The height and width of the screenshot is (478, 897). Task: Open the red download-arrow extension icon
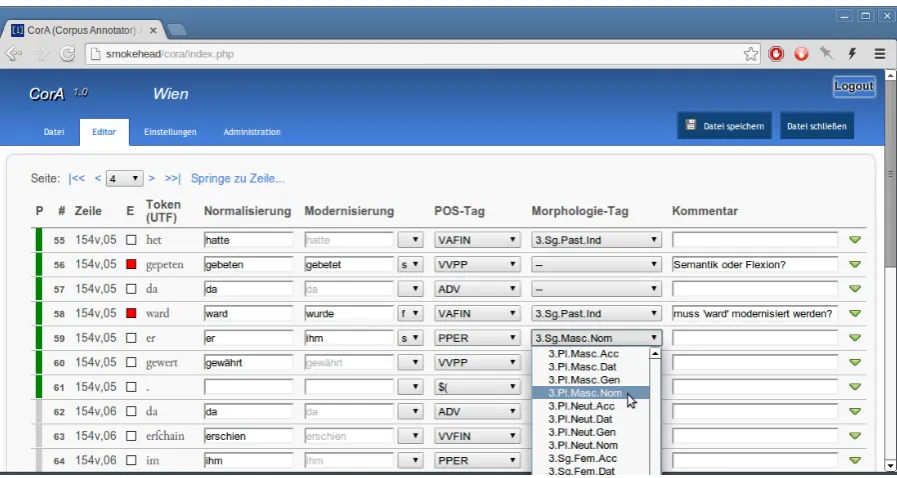pyautogui.click(x=801, y=54)
